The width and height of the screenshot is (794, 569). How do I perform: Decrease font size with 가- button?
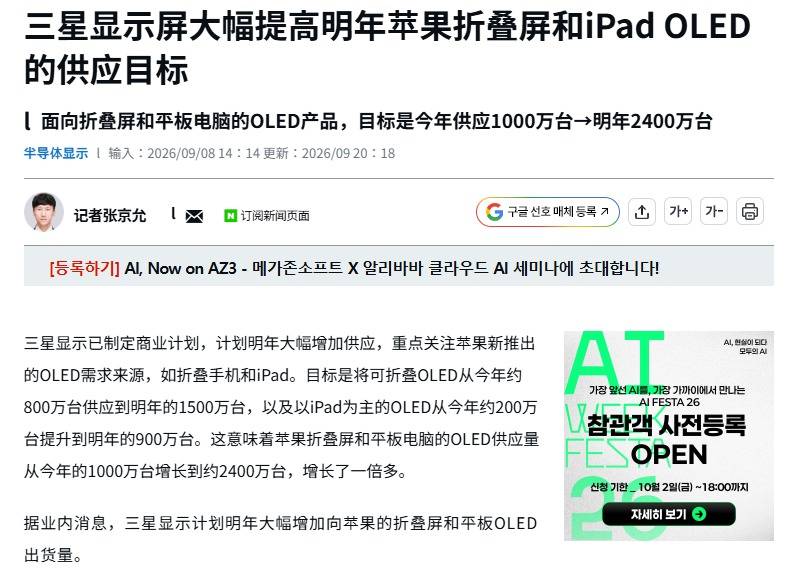click(713, 211)
